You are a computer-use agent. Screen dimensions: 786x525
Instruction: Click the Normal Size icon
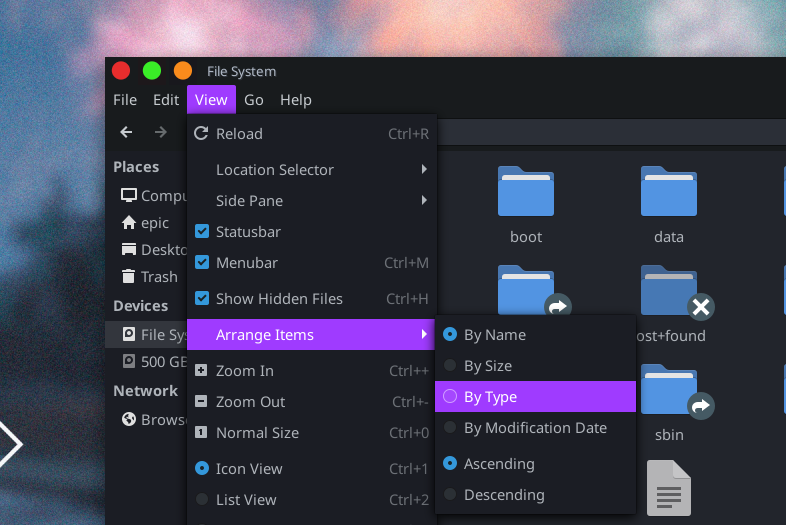point(201,432)
